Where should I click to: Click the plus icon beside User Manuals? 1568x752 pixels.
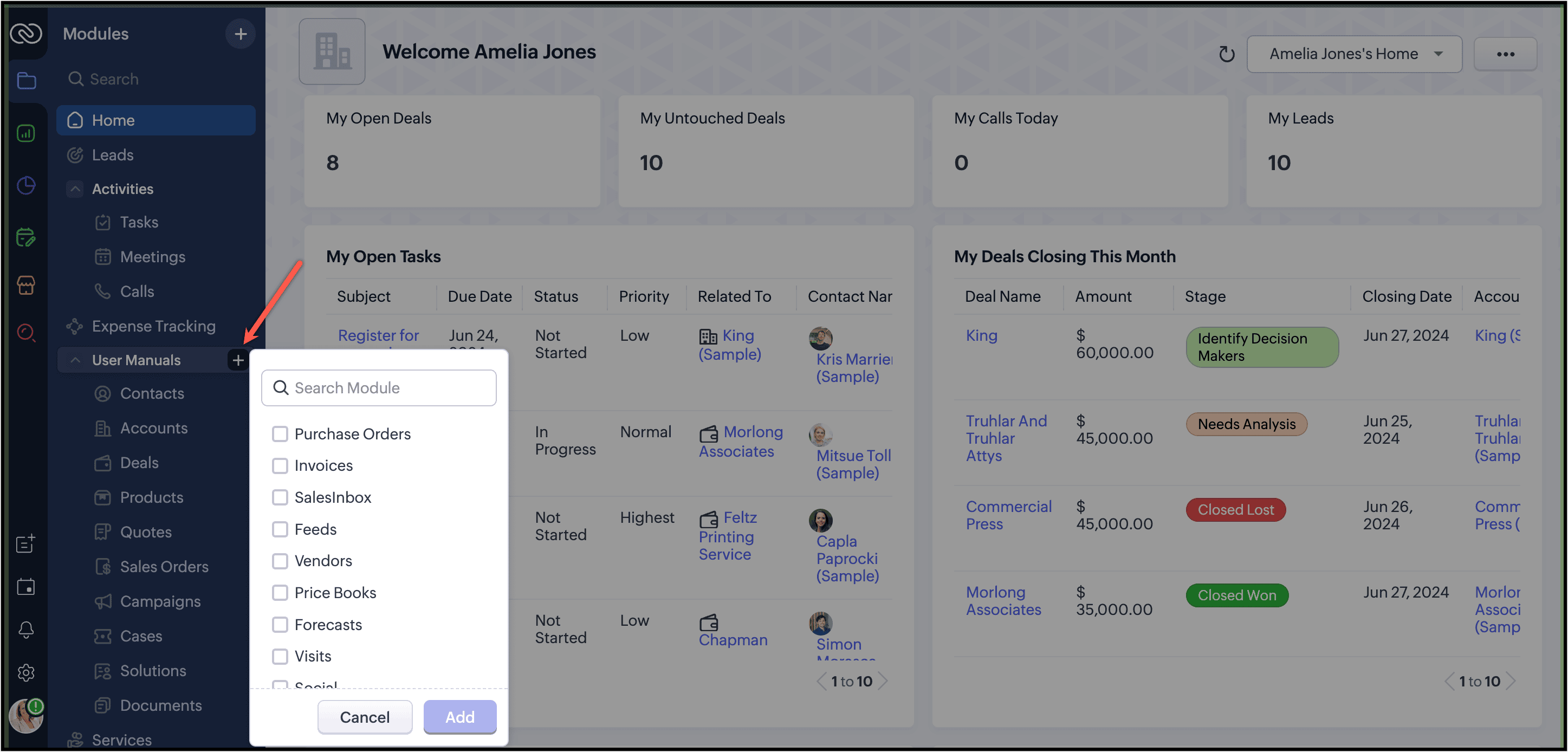coord(238,360)
